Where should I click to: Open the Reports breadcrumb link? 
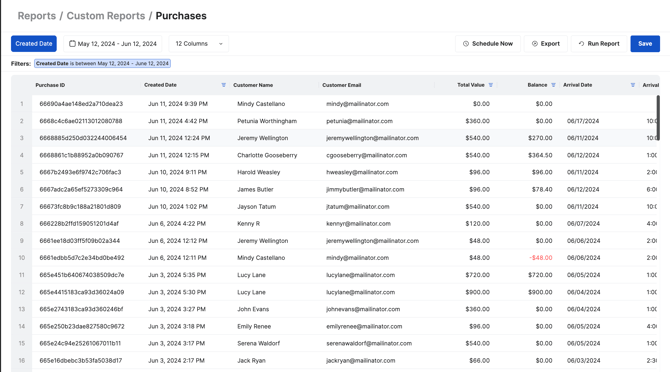[37, 16]
